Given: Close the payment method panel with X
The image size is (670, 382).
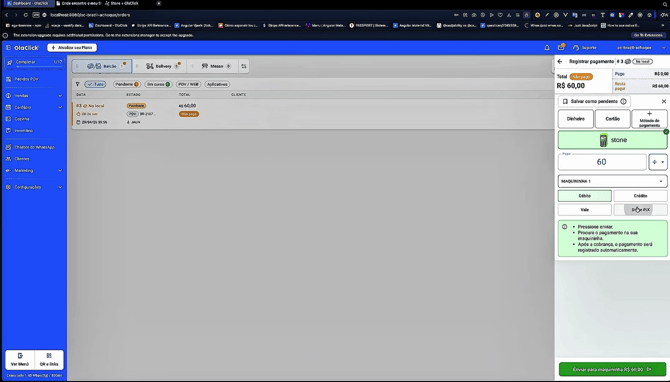Looking at the screenshot, I should point(664,101).
